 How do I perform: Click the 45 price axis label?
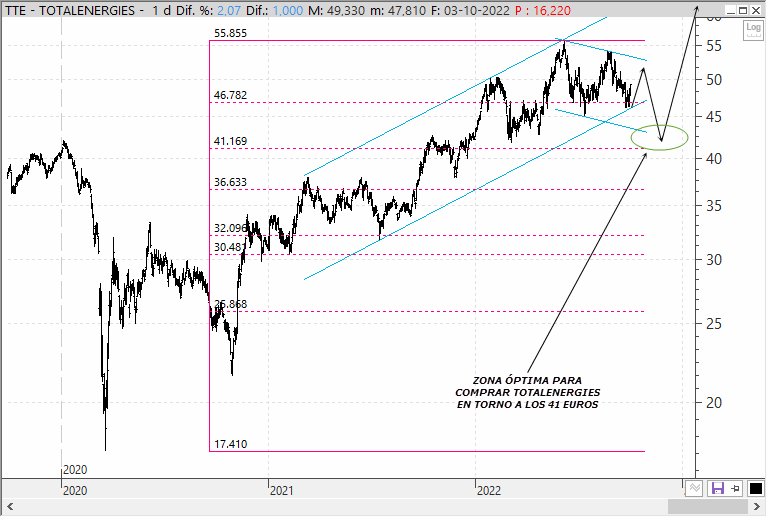(x=714, y=117)
